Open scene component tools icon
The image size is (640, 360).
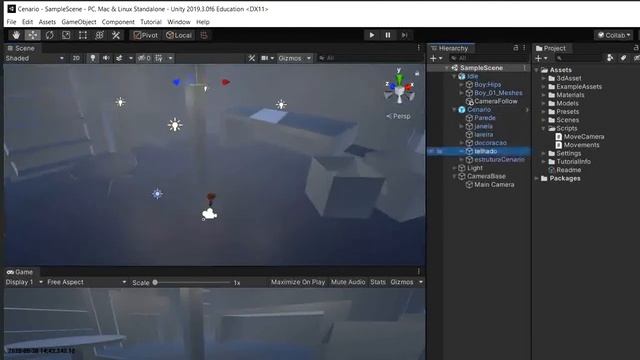click(252, 58)
